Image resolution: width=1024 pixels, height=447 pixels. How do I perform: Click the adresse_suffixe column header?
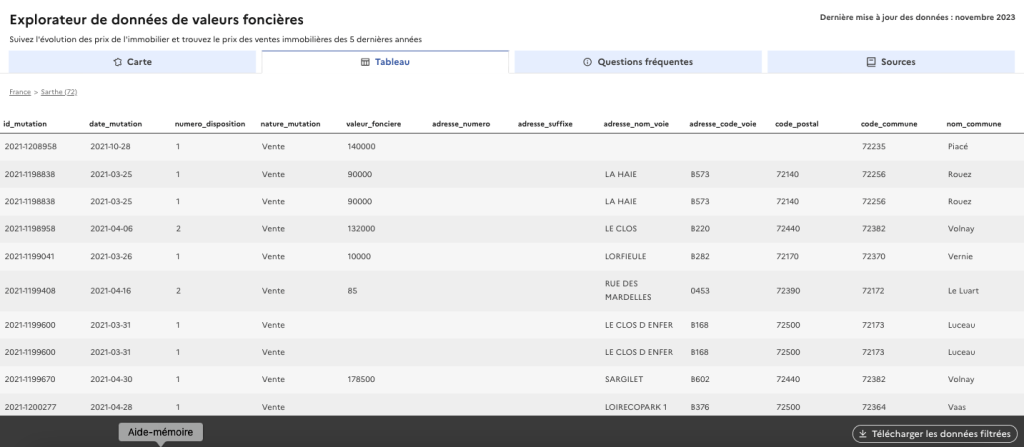(x=545, y=124)
